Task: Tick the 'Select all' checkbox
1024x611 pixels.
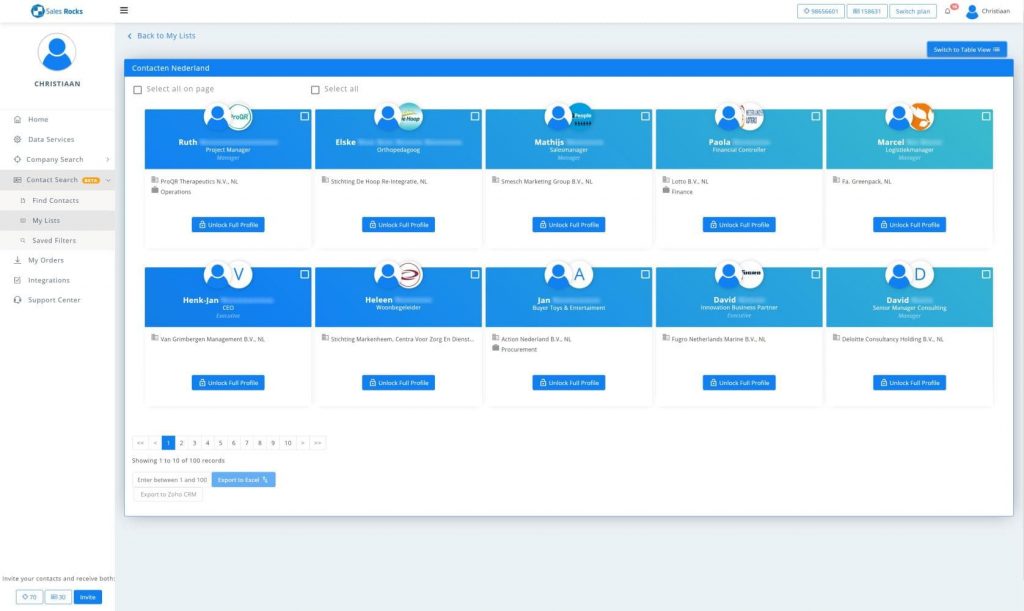Action: click(x=315, y=90)
